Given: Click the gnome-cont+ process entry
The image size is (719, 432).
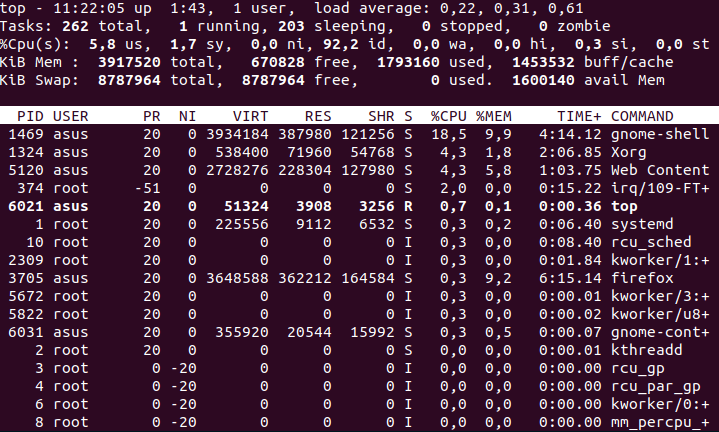Looking at the screenshot, I should [x=359, y=332].
